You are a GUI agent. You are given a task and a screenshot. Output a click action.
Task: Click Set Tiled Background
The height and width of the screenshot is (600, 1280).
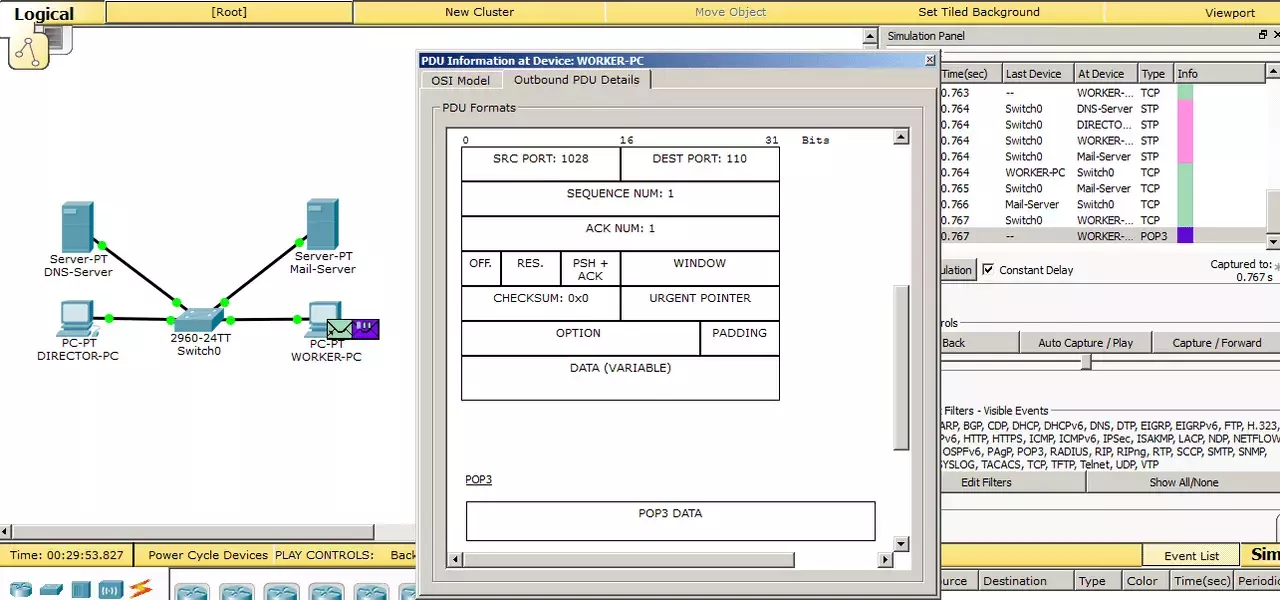pos(979,12)
